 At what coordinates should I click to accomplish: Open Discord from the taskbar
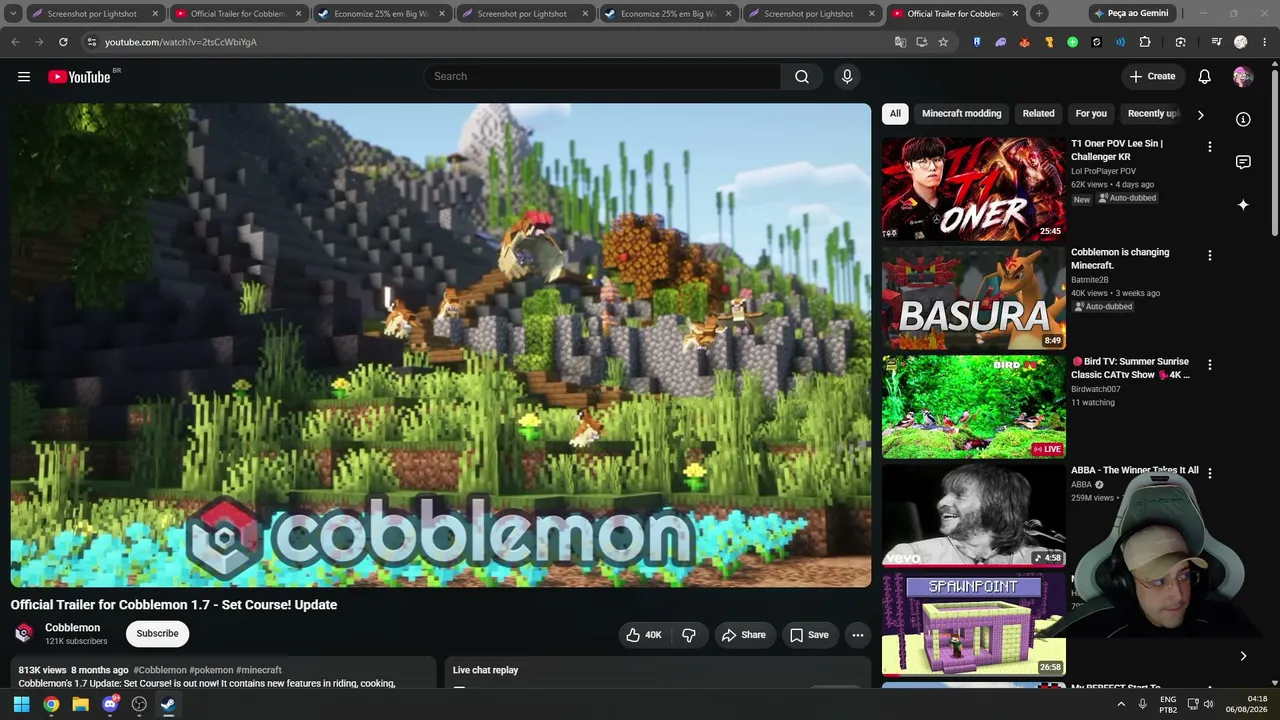[110, 704]
